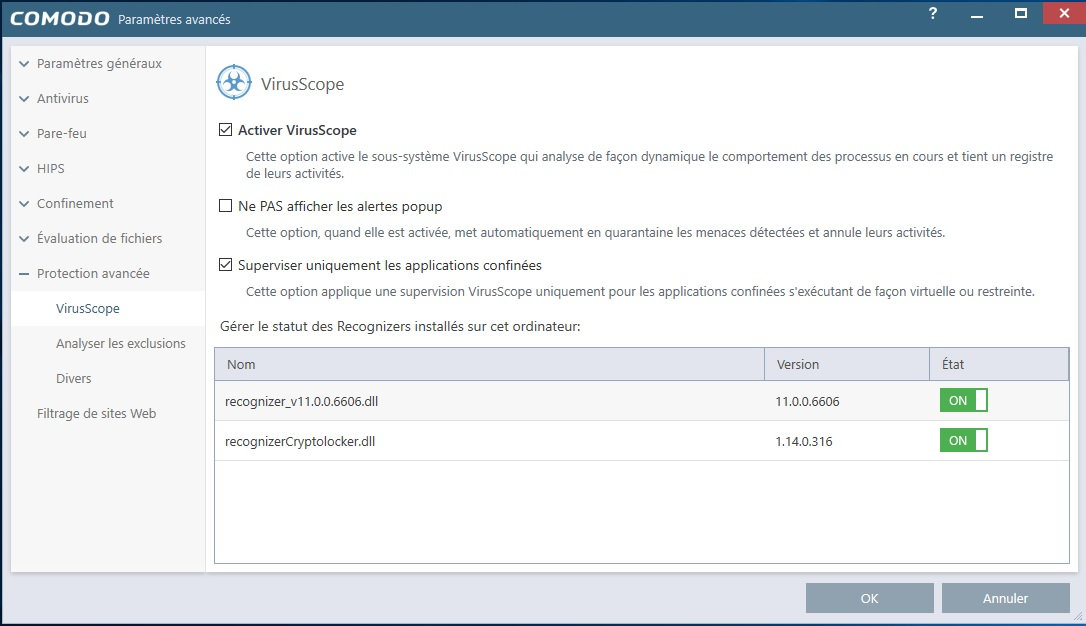Click the Annuler button

(1005, 598)
